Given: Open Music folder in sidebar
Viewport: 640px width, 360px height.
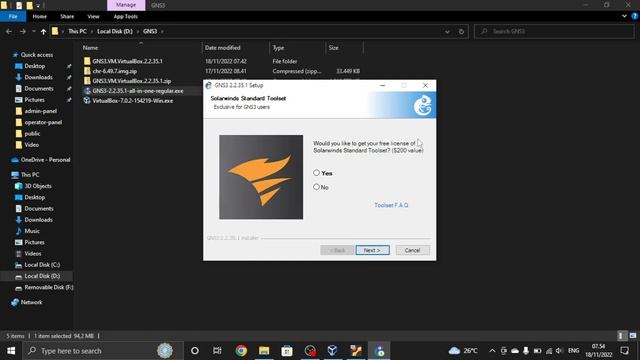Looking at the screenshot, I should (32, 231).
